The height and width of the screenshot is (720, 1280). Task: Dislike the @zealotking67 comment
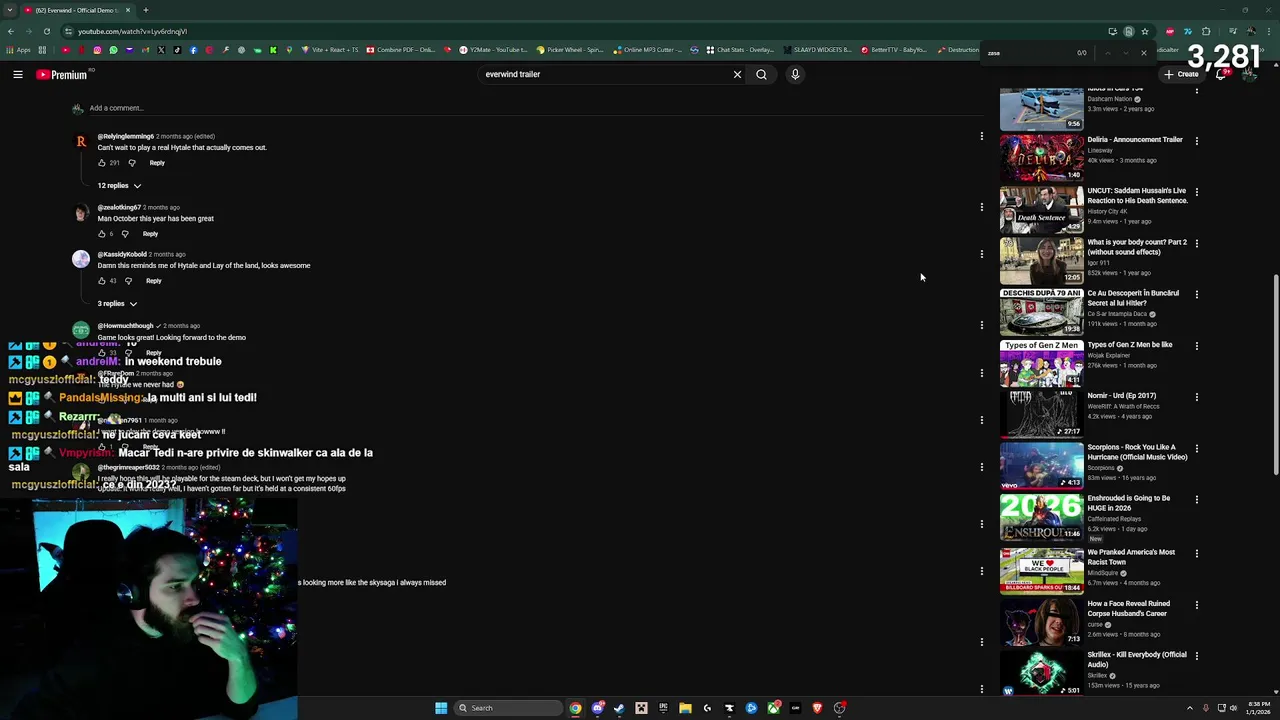125,234
